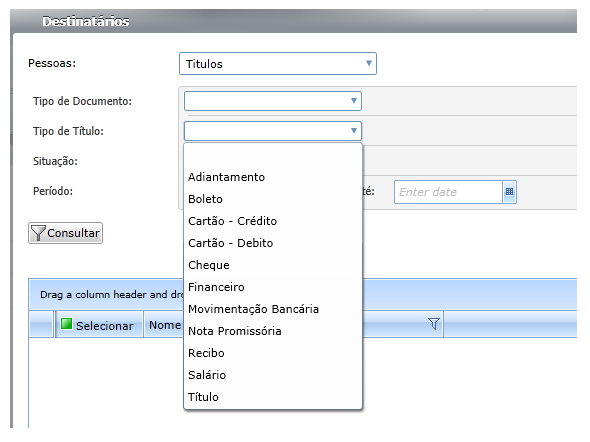Click the Nome column header
This screenshot has width=590, height=442.
pos(164,325)
